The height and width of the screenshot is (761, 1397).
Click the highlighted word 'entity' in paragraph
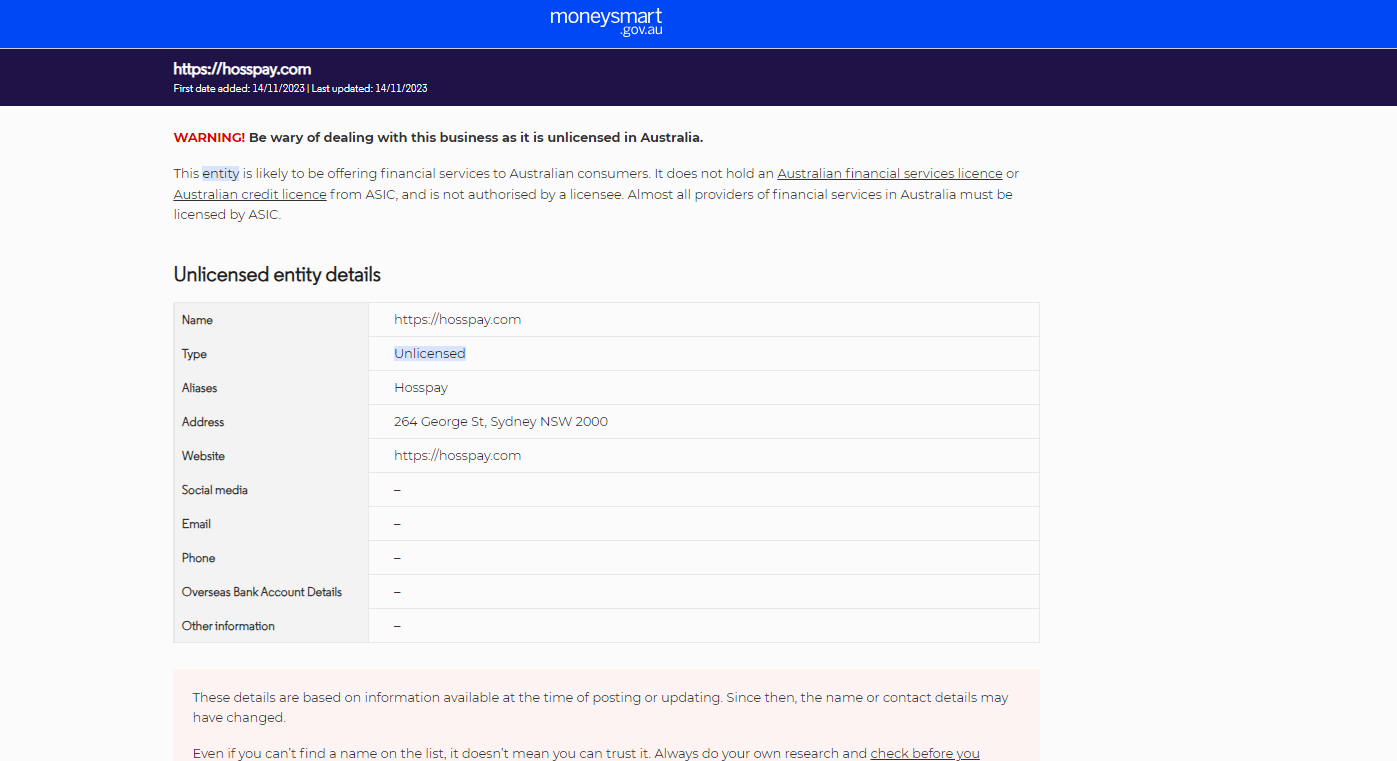coord(221,173)
